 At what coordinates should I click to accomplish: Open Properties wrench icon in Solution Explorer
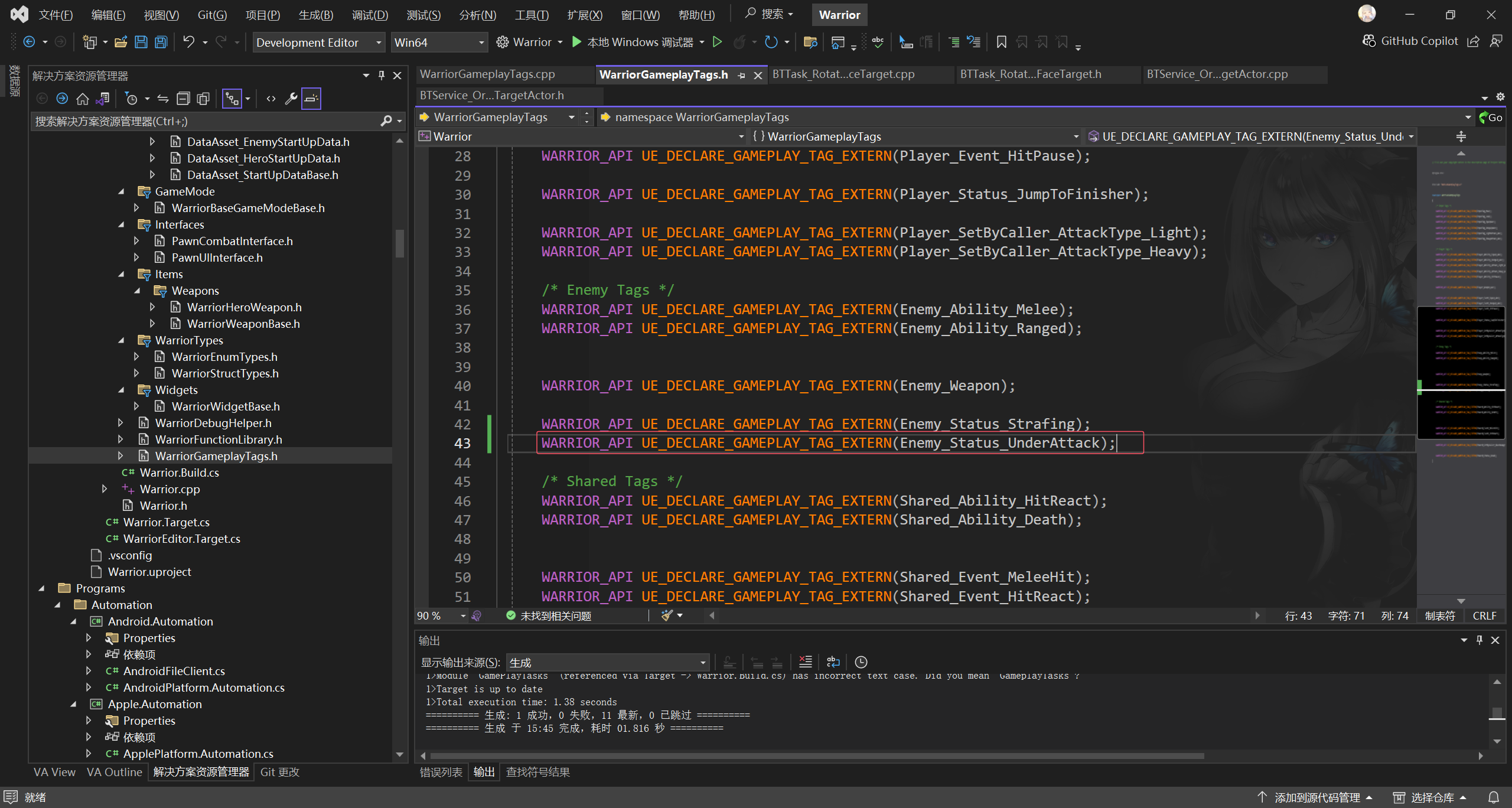tap(291, 99)
